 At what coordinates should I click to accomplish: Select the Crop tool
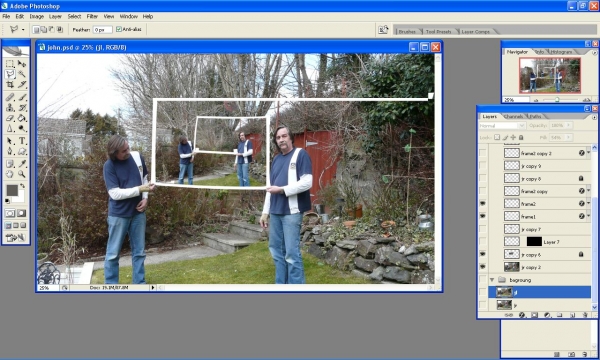click(x=10, y=85)
